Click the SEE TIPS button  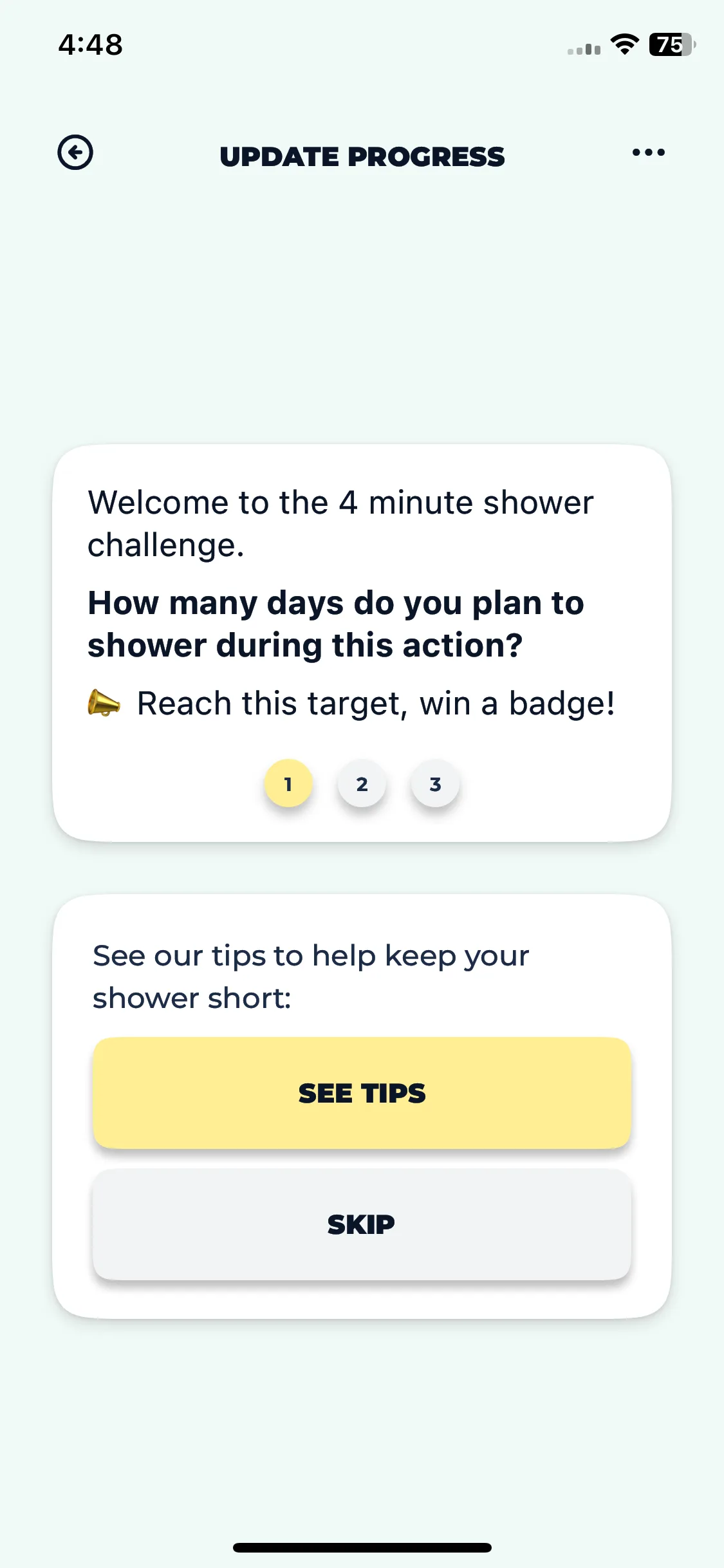[x=362, y=1093]
